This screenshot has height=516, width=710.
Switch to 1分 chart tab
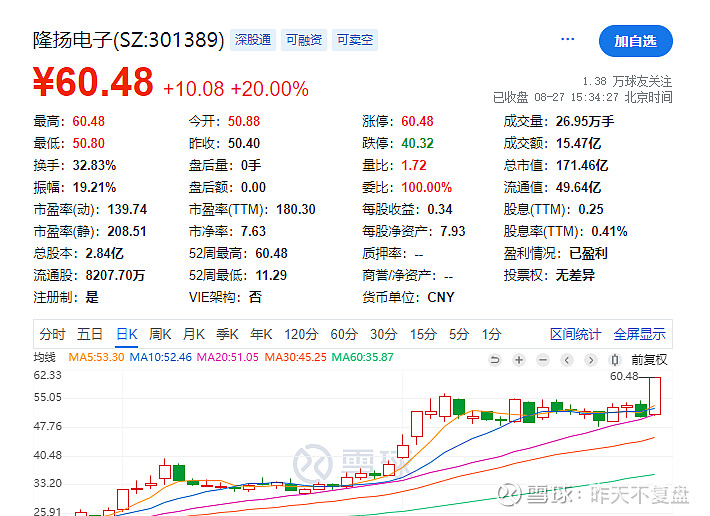[x=492, y=334]
